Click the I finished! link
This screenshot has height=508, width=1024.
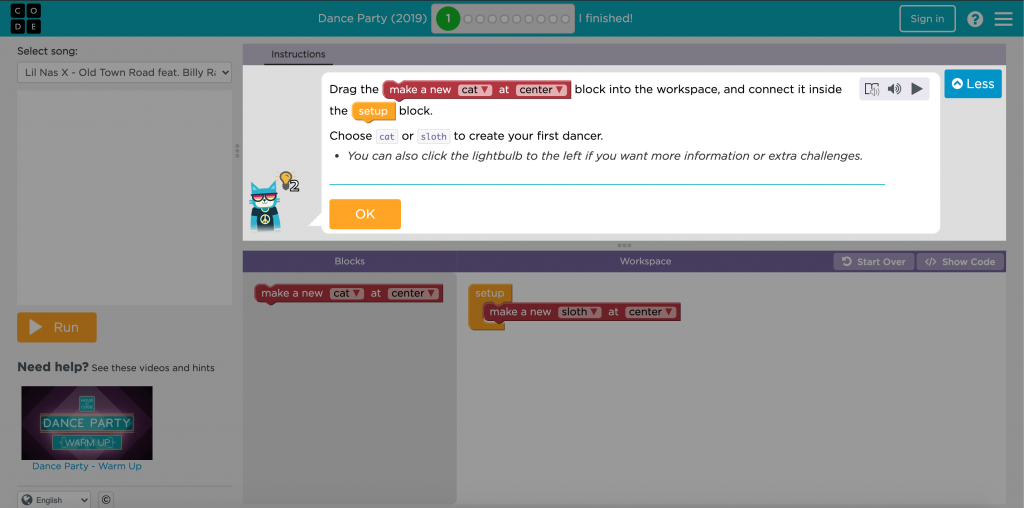tap(605, 18)
